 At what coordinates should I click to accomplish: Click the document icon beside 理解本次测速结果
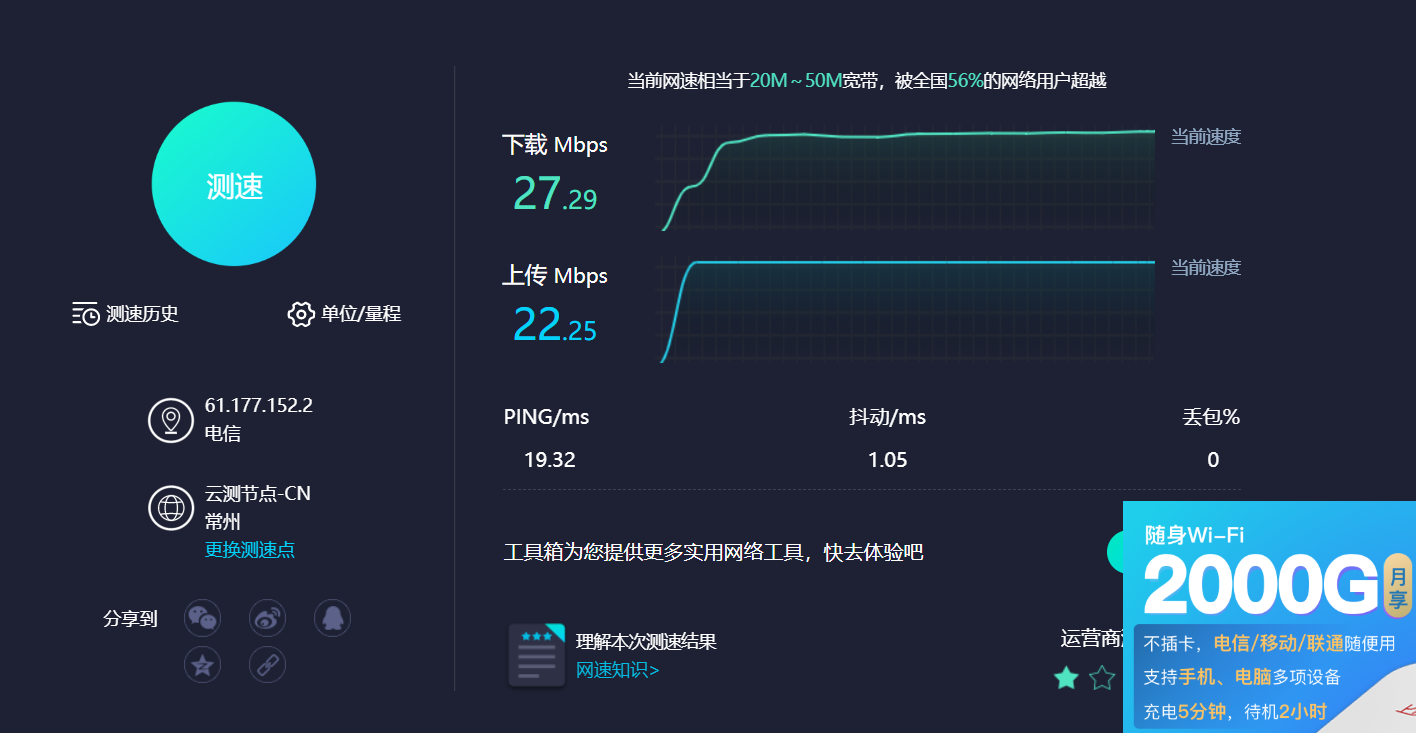[537, 655]
